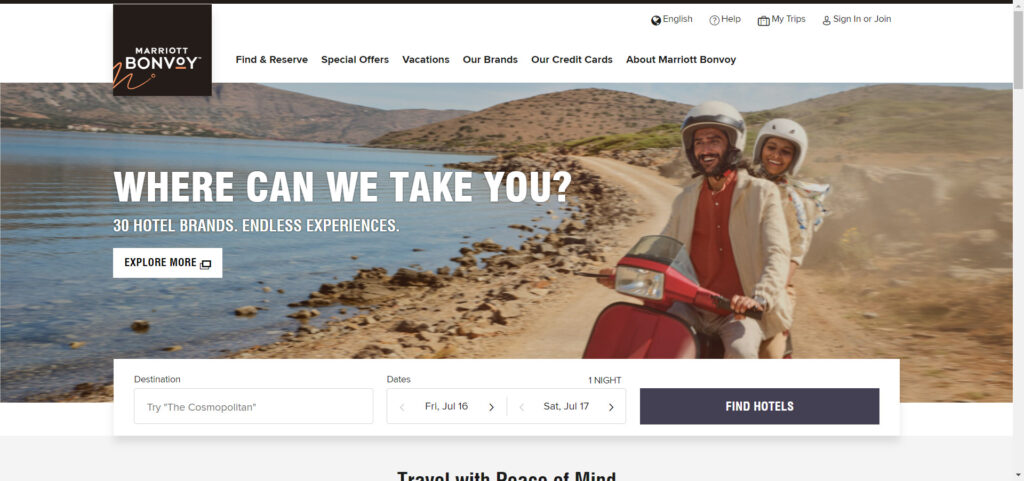1024x481 pixels.
Task: Advance check-out date with right arrow
Action: [611, 407]
